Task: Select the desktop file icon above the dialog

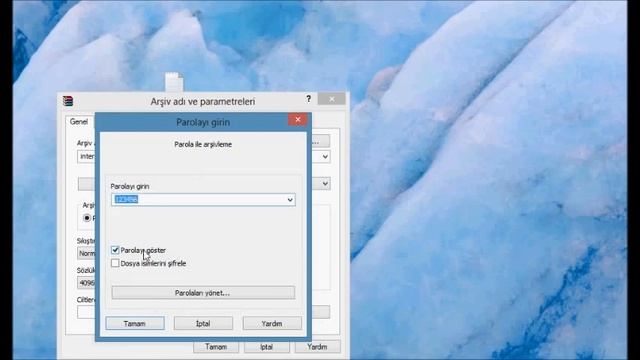Action: click(x=174, y=82)
